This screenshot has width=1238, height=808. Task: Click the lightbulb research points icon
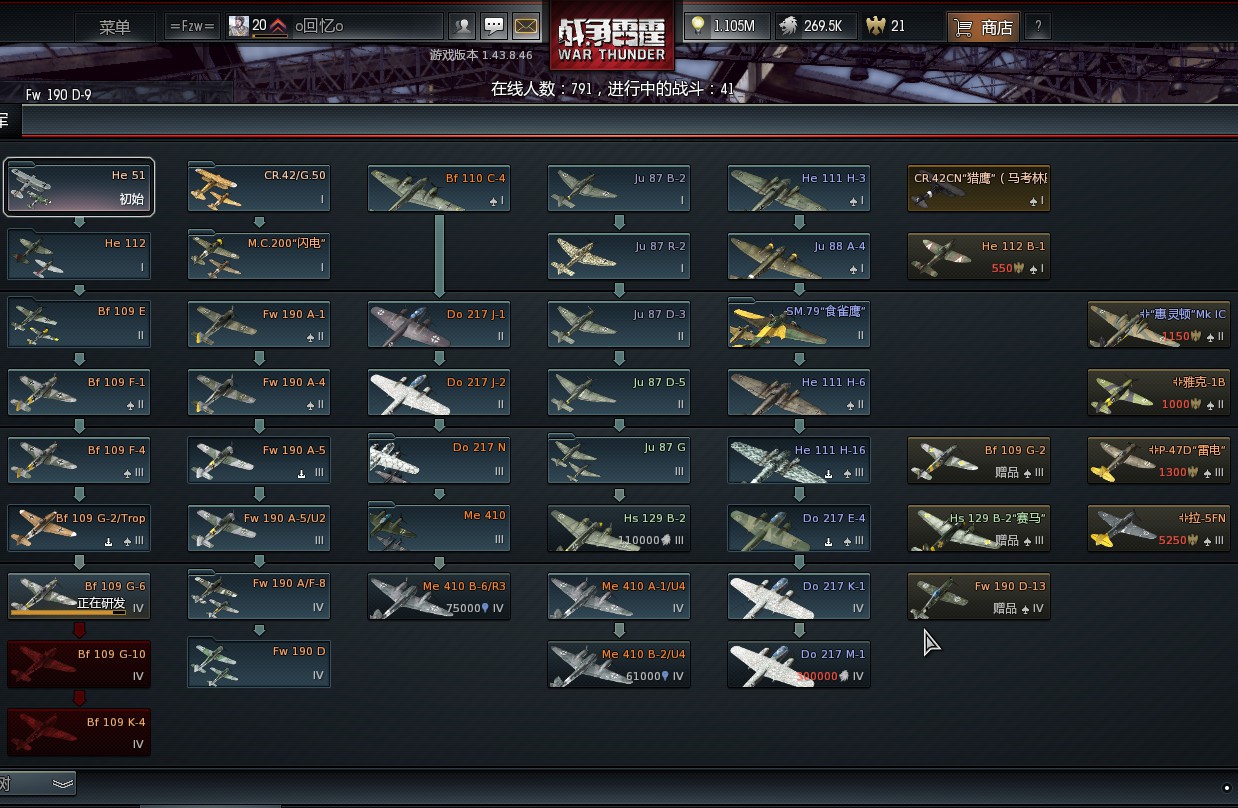[x=698, y=27]
